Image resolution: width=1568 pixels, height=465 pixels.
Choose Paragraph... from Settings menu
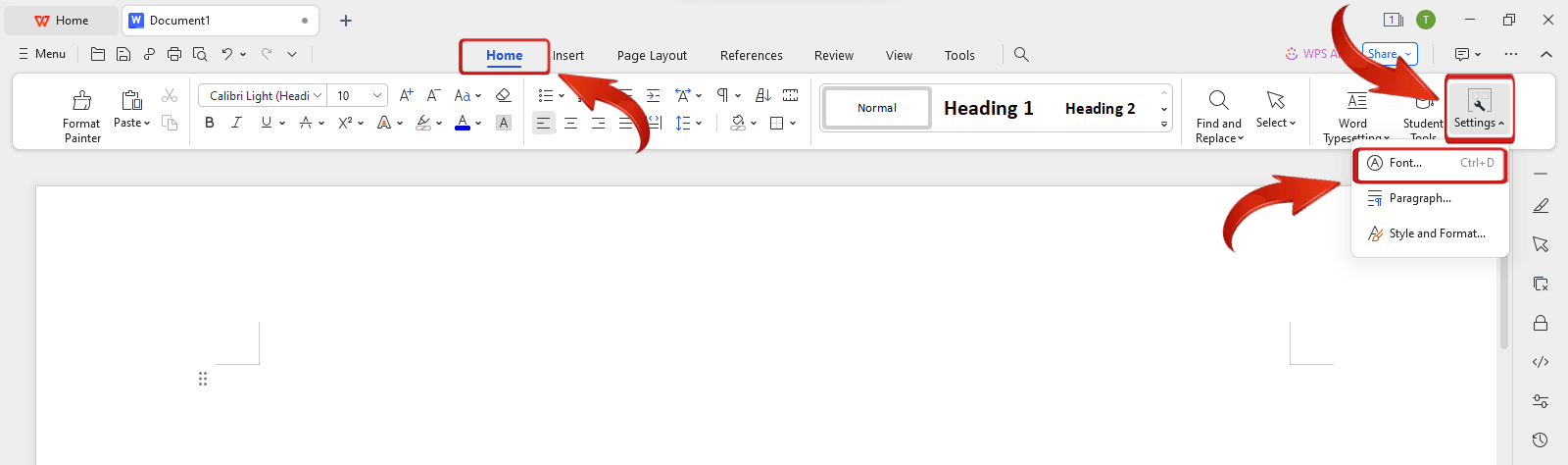click(x=1431, y=198)
